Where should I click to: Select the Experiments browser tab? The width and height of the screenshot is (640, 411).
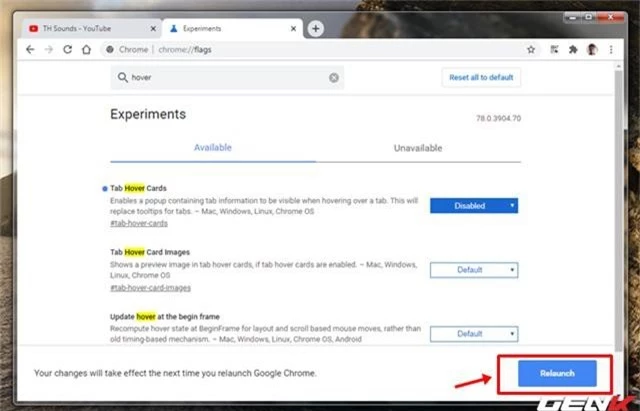pos(233,29)
